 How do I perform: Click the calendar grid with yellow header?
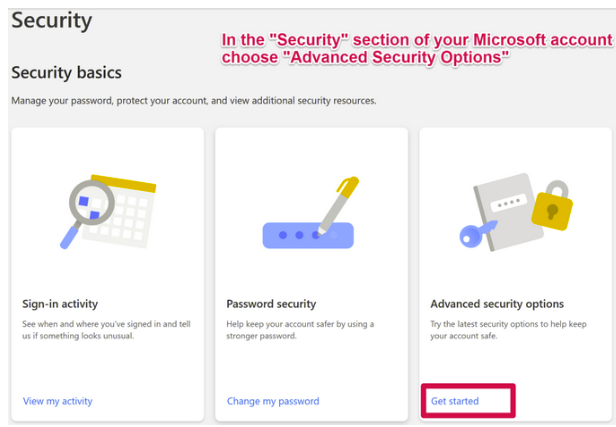(x=122, y=211)
